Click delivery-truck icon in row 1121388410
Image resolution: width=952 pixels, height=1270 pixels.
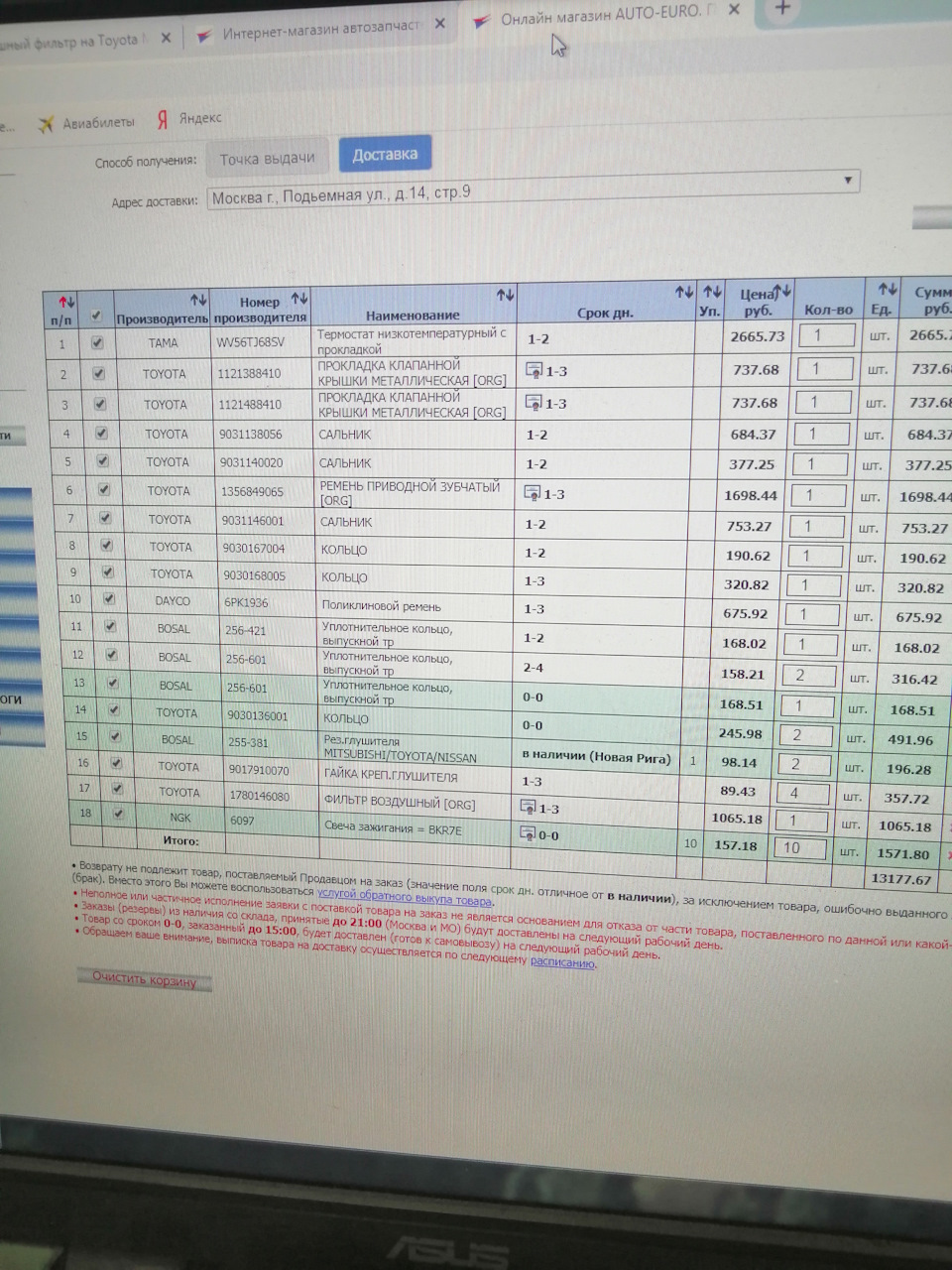[533, 371]
